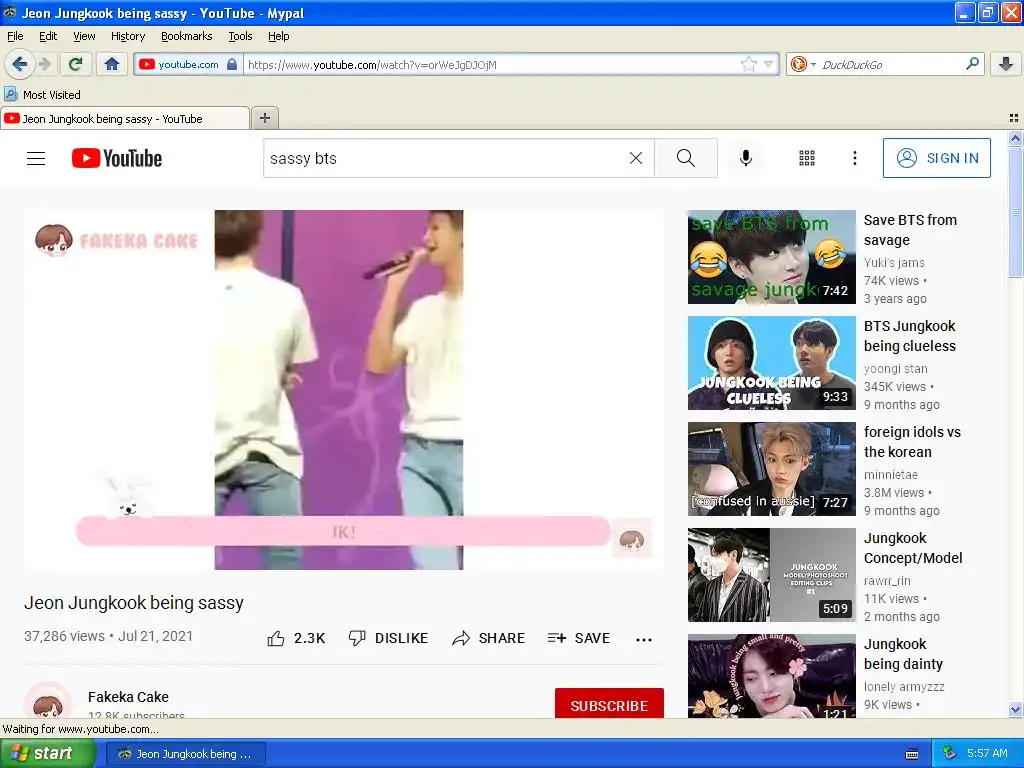Viewport: 1024px width, 768px height.
Task: Open the Save BTS from savage thumbnail
Action: (771, 257)
